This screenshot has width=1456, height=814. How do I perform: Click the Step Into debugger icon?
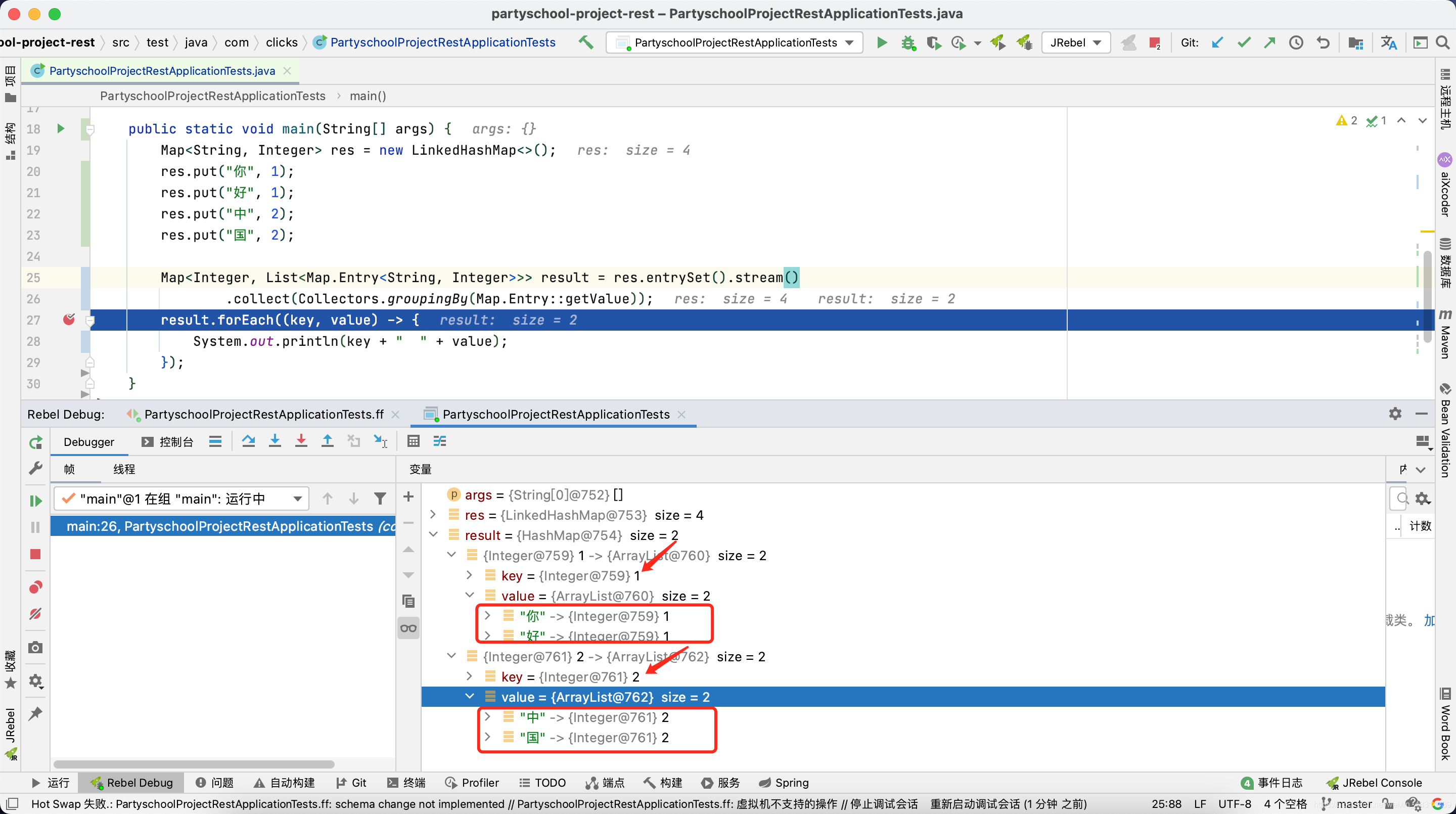pyautogui.click(x=275, y=441)
